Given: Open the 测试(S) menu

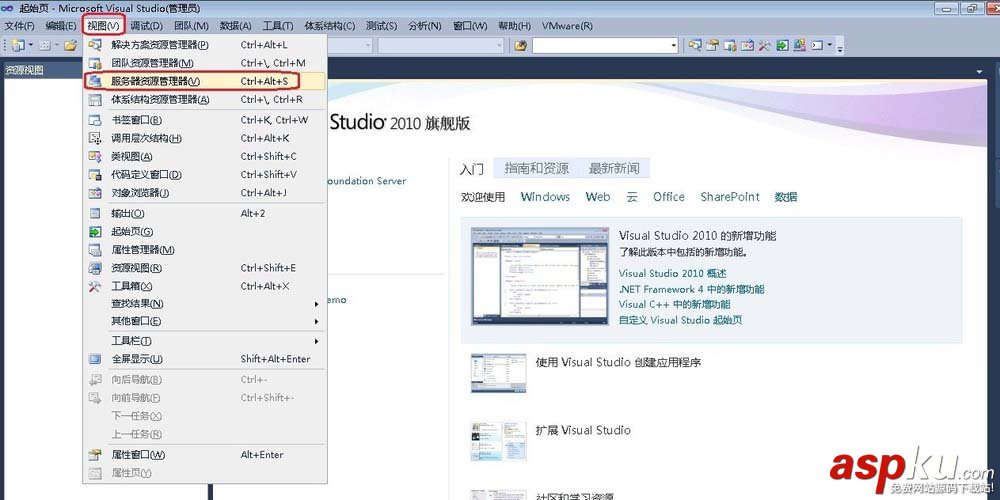Looking at the screenshot, I should click(x=381, y=26).
